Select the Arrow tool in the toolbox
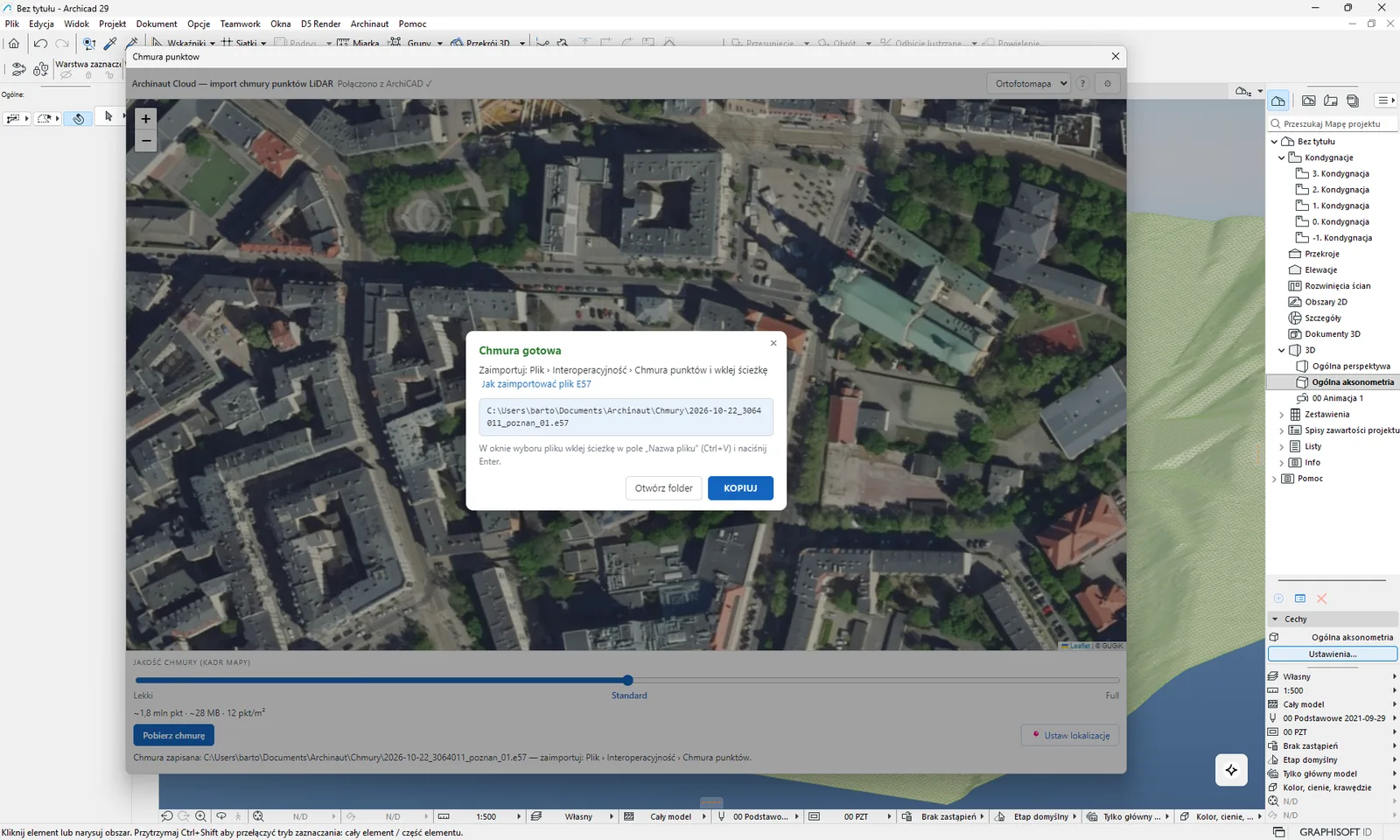The image size is (1400, 840). click(x=108, y=116)
